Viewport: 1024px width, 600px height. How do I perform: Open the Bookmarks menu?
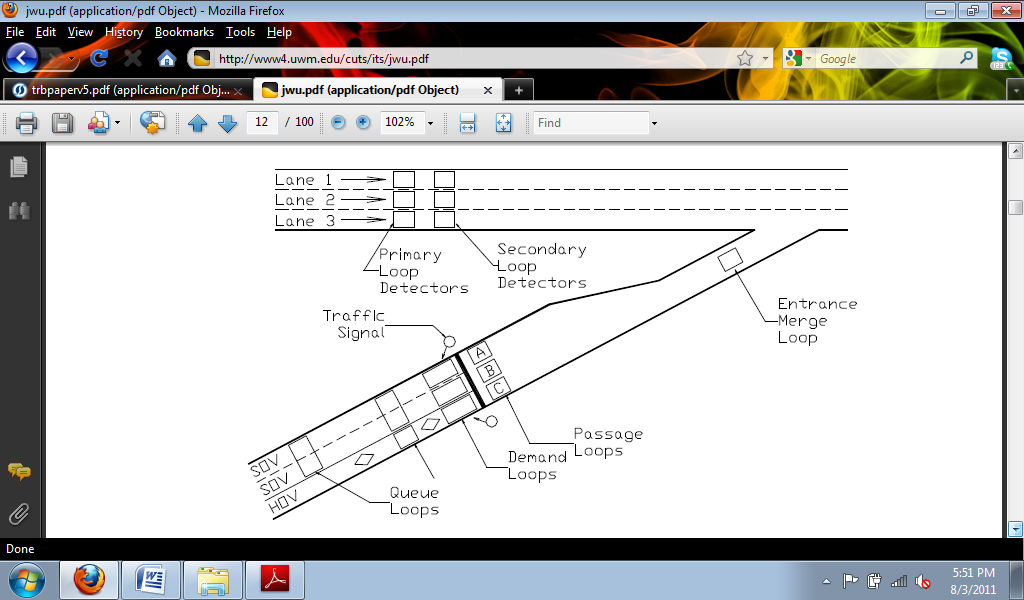(x=184, y=32)
